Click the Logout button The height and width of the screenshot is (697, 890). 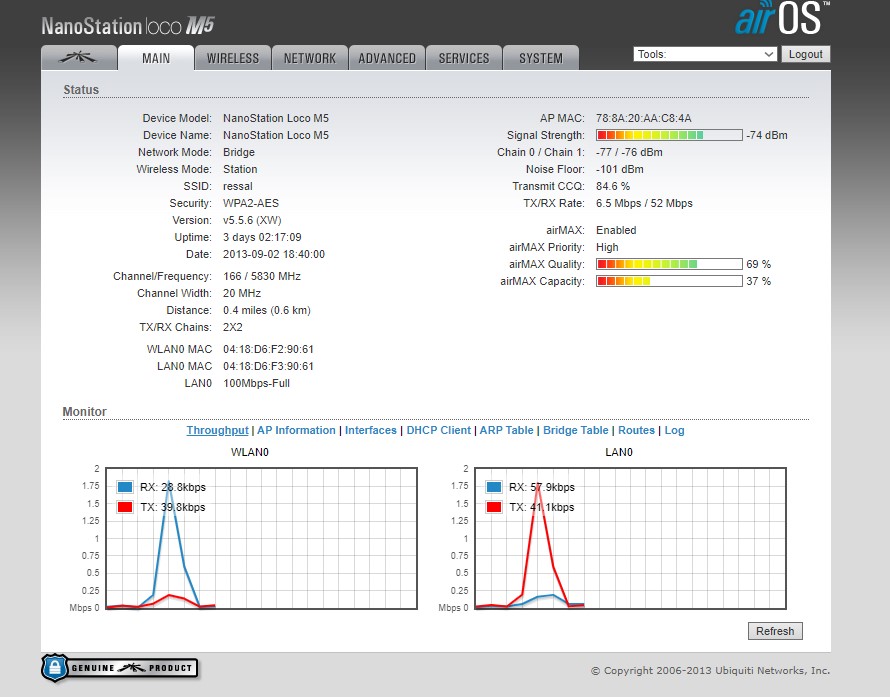click(x=805, y=54)
